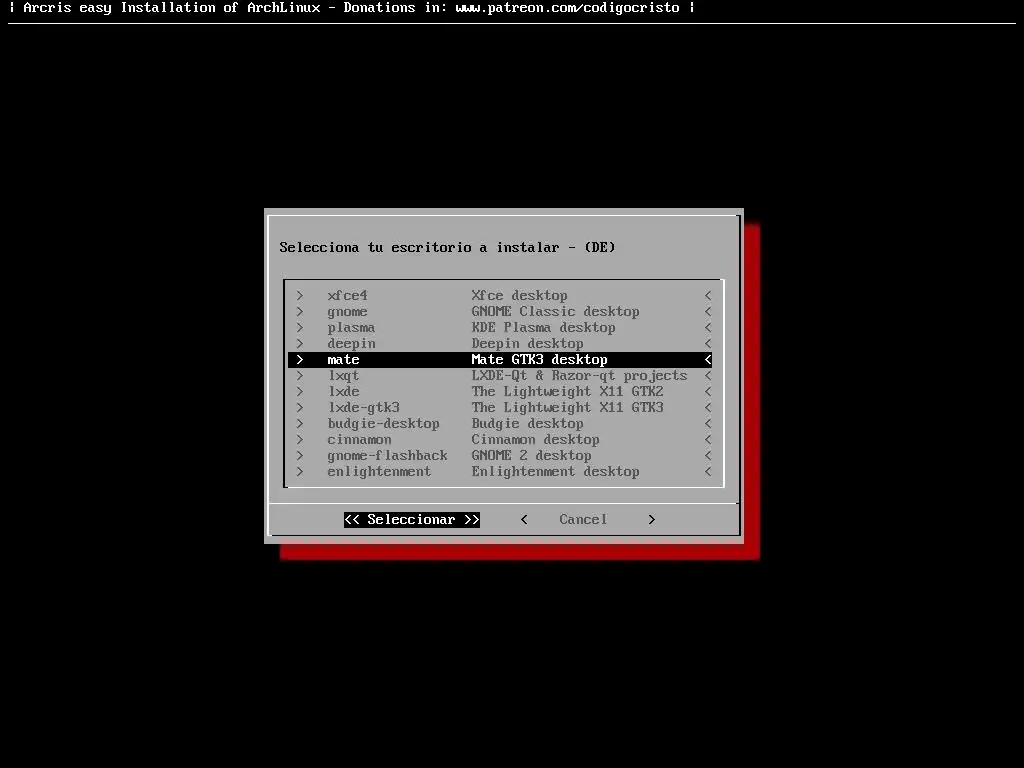
Task: Click the 'Deepin desktop' description
Action: pos(527,344)
